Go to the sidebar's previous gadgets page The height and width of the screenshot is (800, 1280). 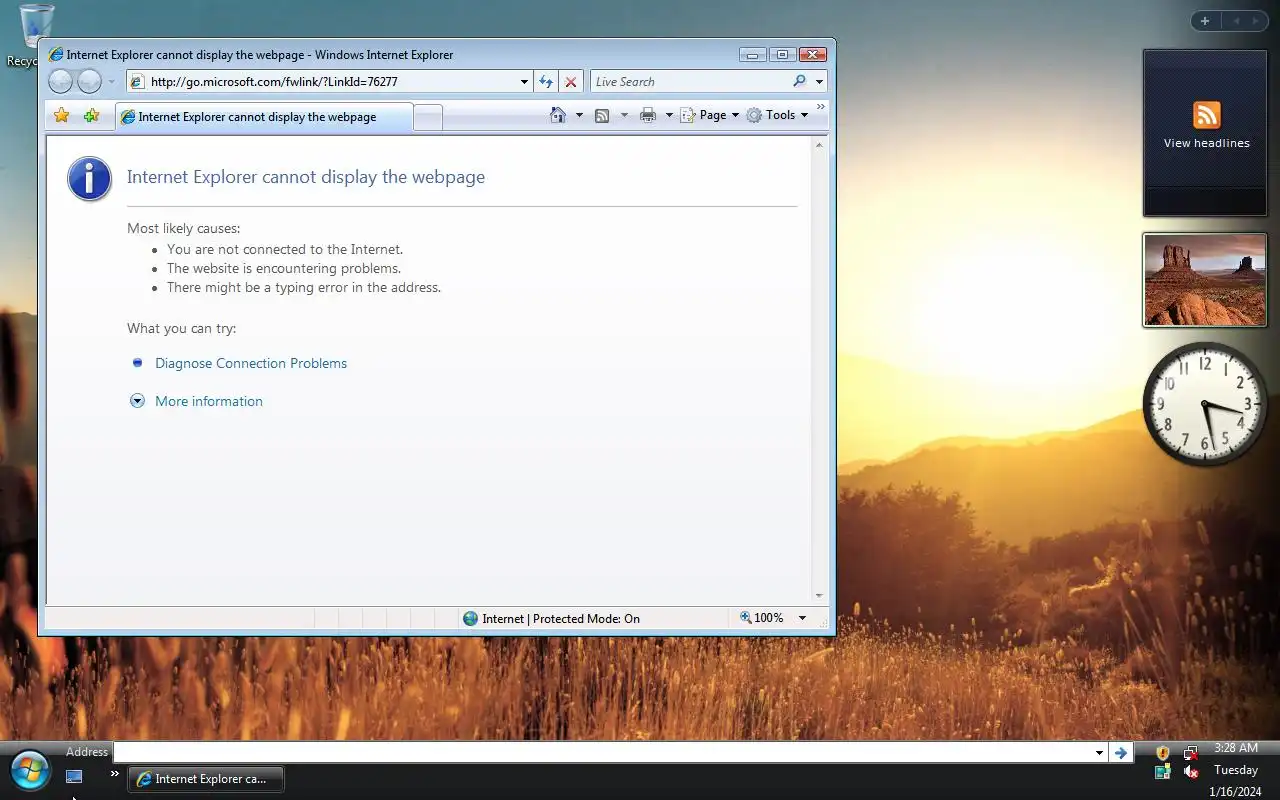pos(1235,21)
